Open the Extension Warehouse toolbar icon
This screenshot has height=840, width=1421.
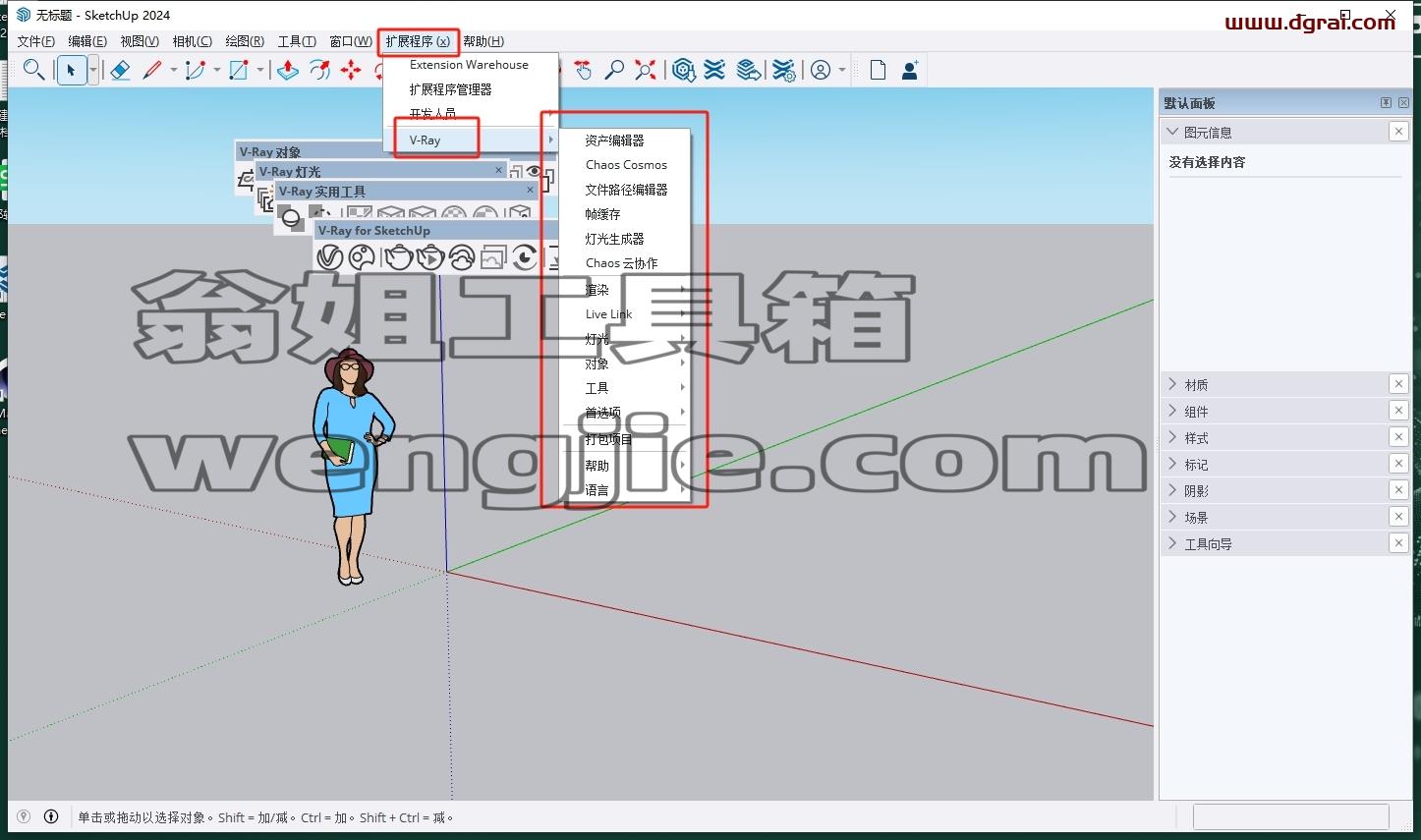pos(715,70)
